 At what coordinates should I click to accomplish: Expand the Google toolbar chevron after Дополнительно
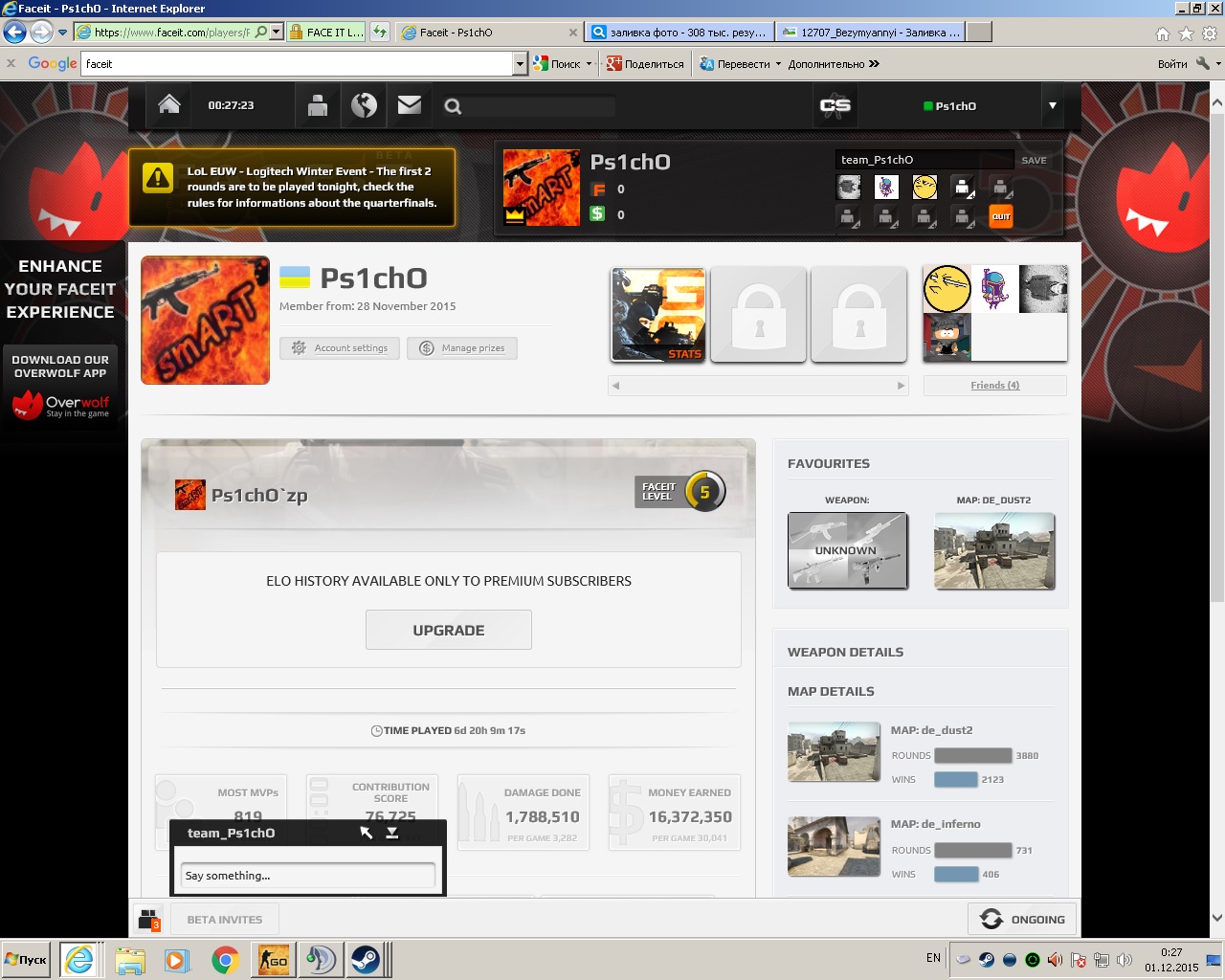pyautogui.click(x=874, y=64)
